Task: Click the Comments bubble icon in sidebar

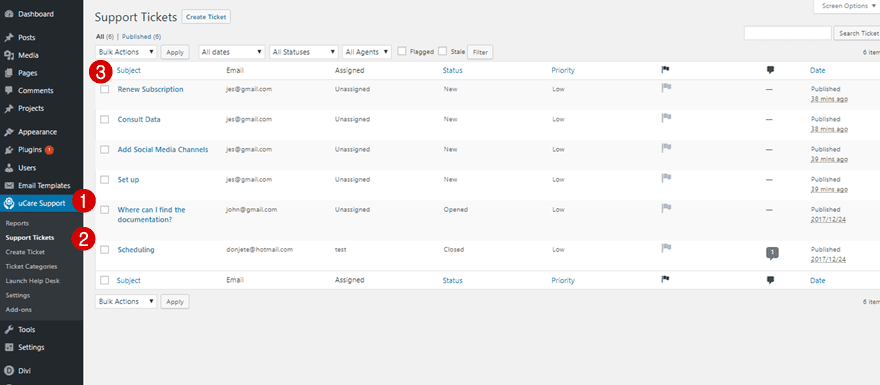Action: click(8, 90)
